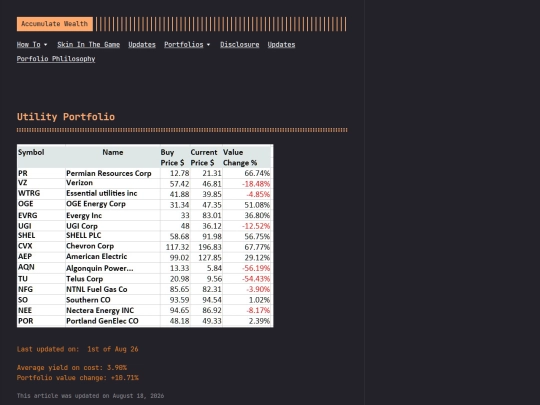
Task: Select the Portland GenElec CO cell
Action: click(x=102, y=321)
